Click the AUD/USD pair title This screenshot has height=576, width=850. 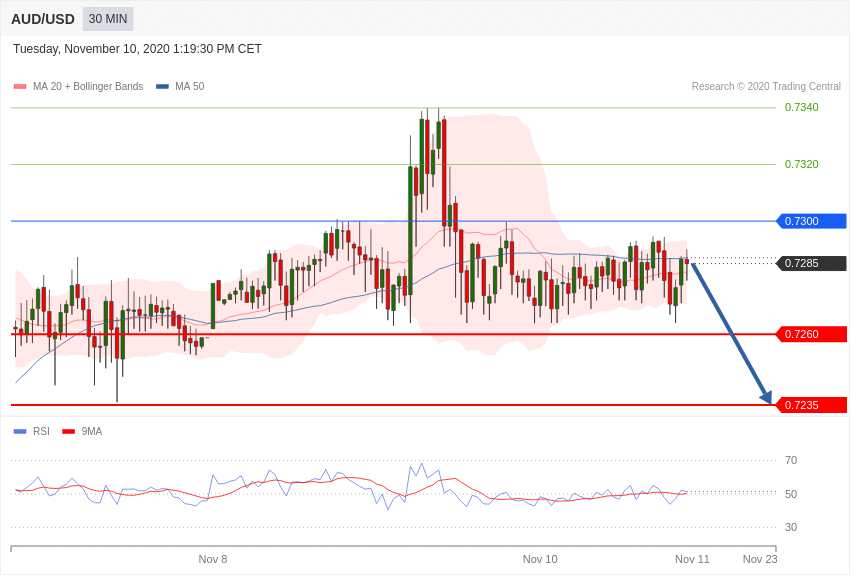pos(43,20)
